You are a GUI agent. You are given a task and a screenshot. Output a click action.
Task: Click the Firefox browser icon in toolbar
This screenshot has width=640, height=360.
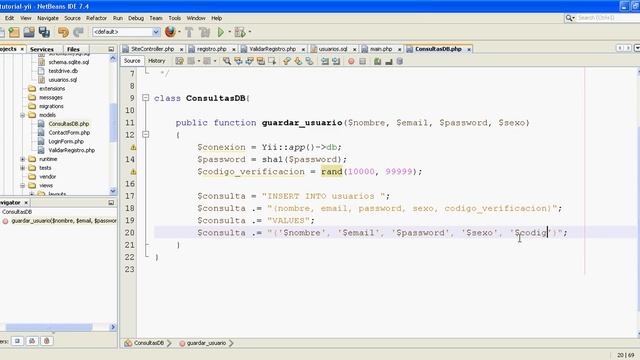pos(170,31)
